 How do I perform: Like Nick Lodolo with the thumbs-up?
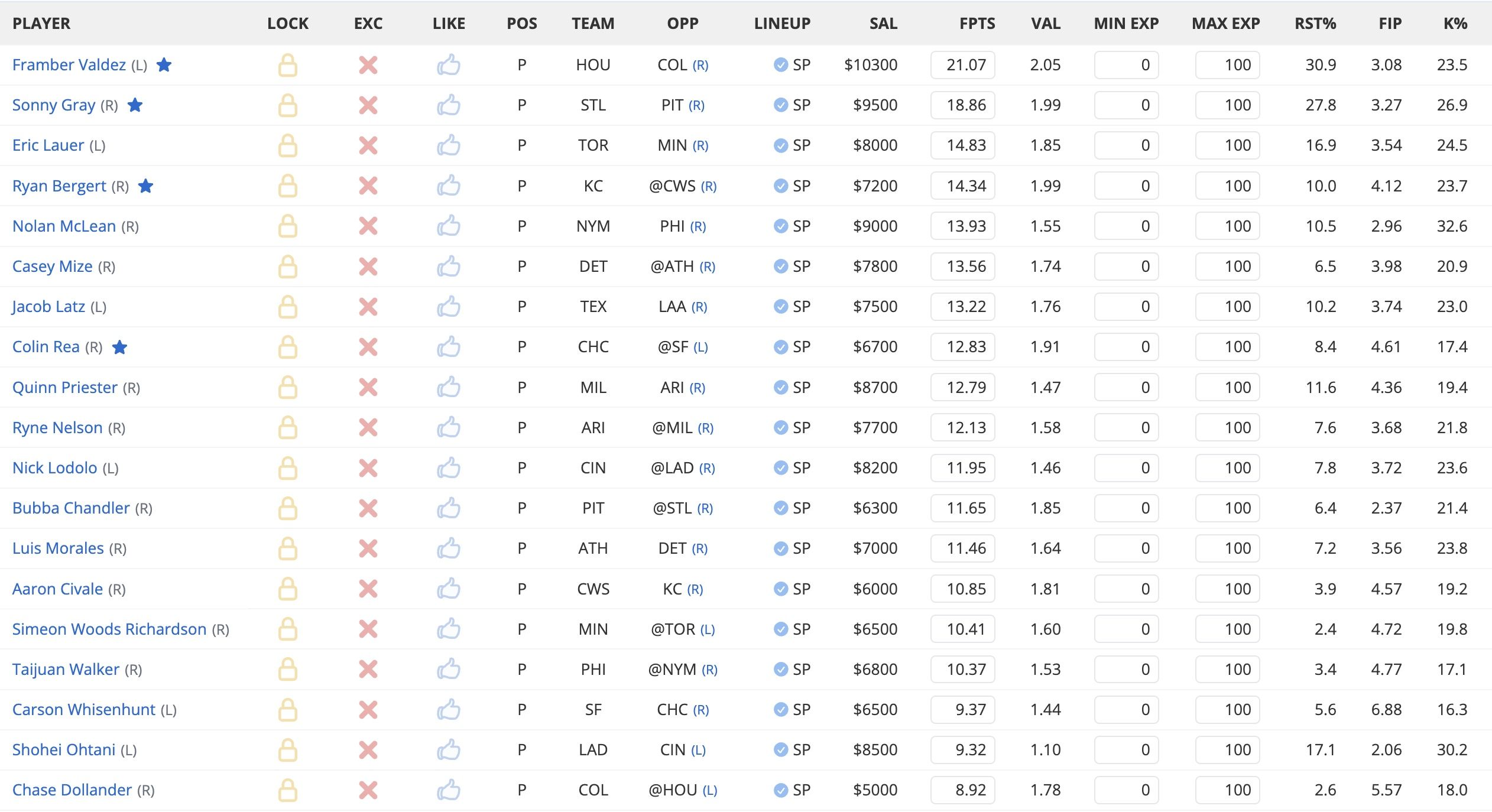(449, 467)
